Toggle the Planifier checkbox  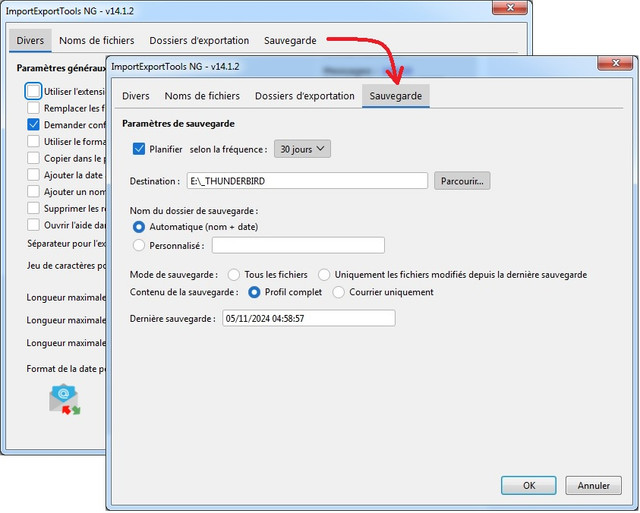coord(139,149)
